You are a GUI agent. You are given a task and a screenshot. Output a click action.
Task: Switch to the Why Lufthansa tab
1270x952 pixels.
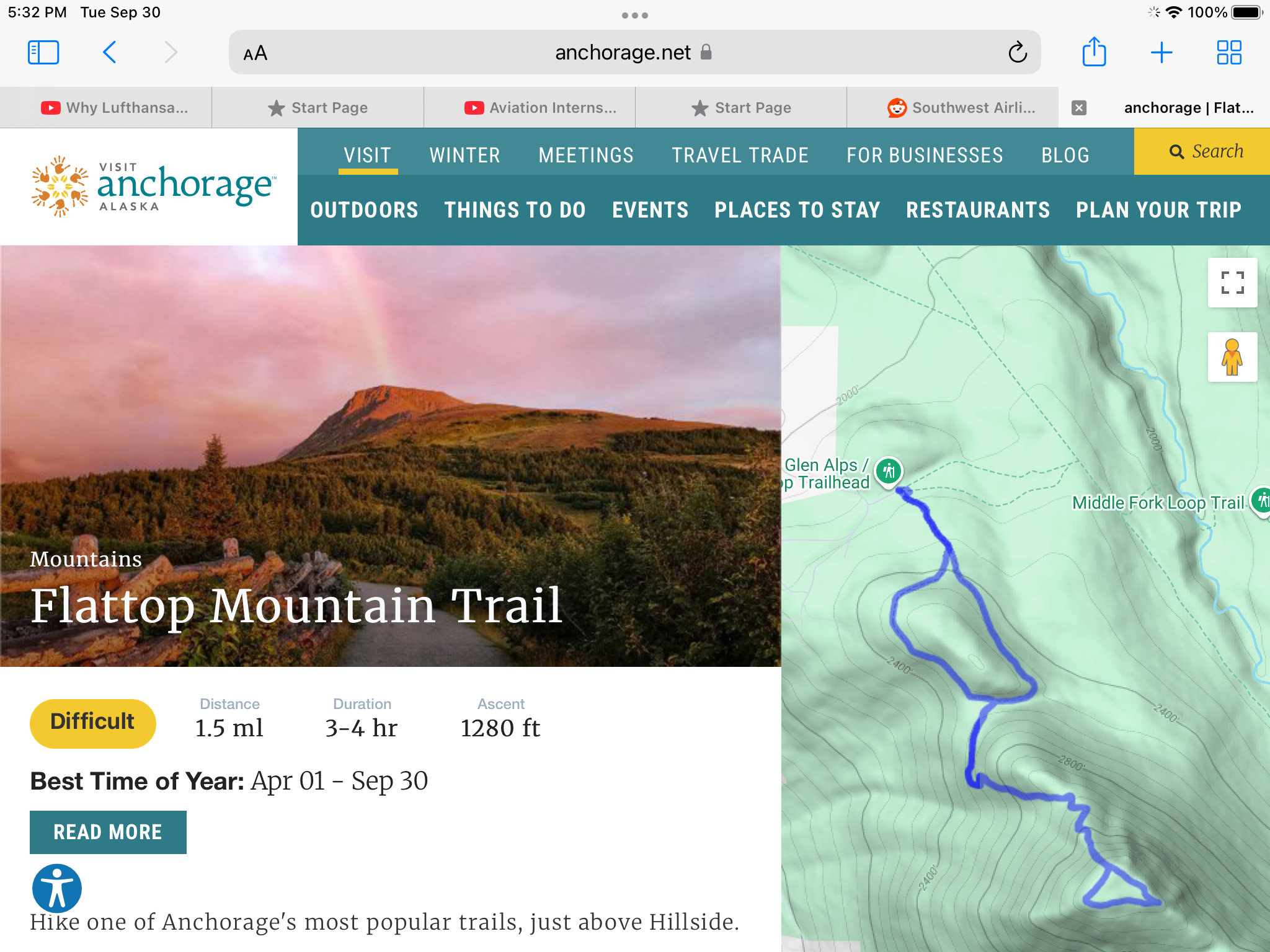pyautogui.click(x=115, y=108)
